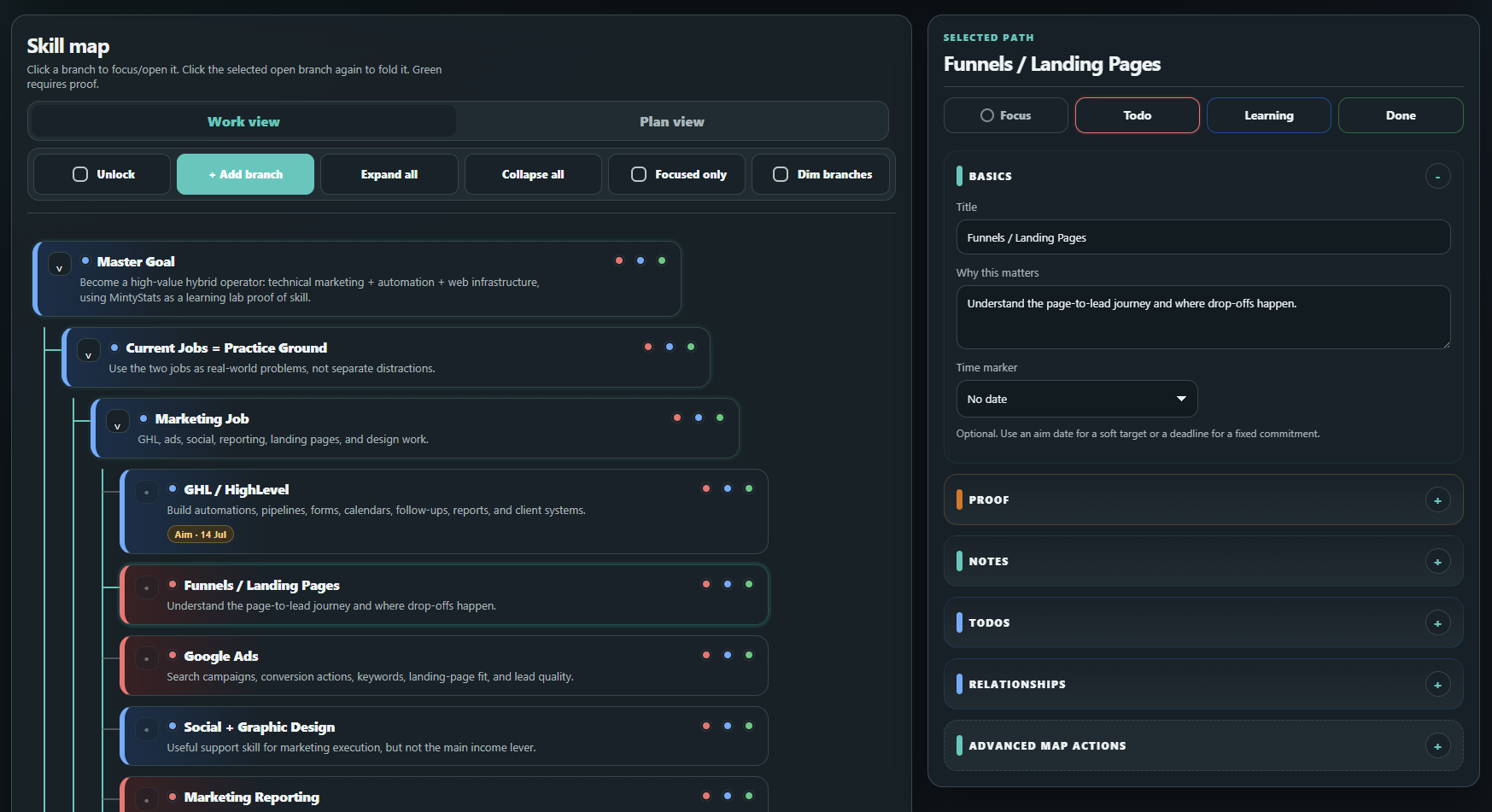This screenshot has width=1492, height=812.
Task: Click the Expand all button
Action: pos(389,174)
